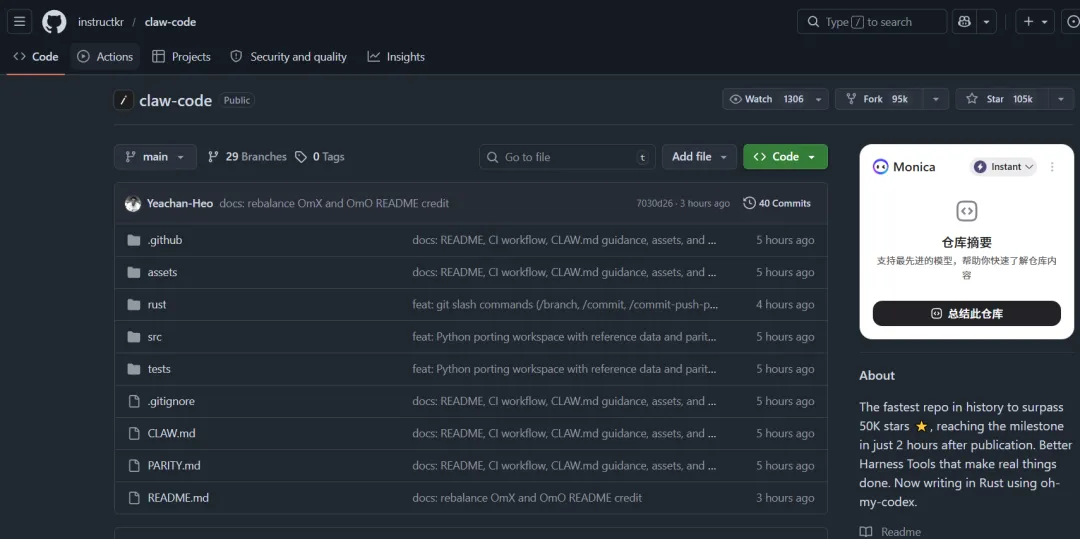Click file icon beside CLAW.md
The width and height of the screenshot is (1080, 539).
[134, 434]
